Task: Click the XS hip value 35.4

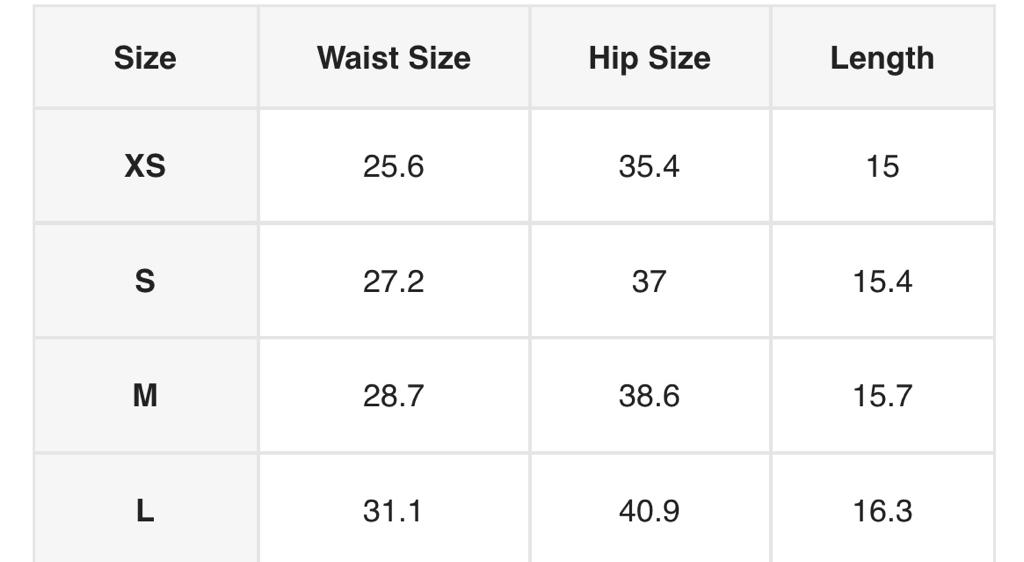Action: (x=649, y=166)
